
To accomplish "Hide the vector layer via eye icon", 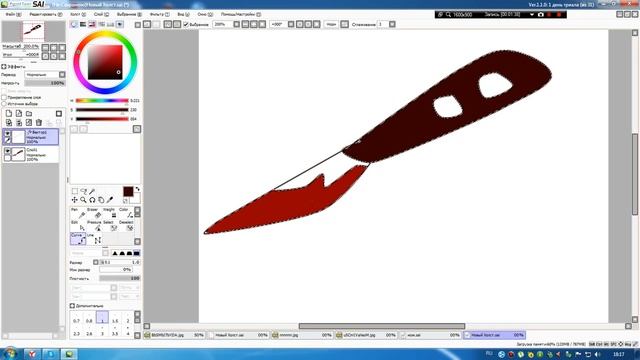I will coord(7,133).
